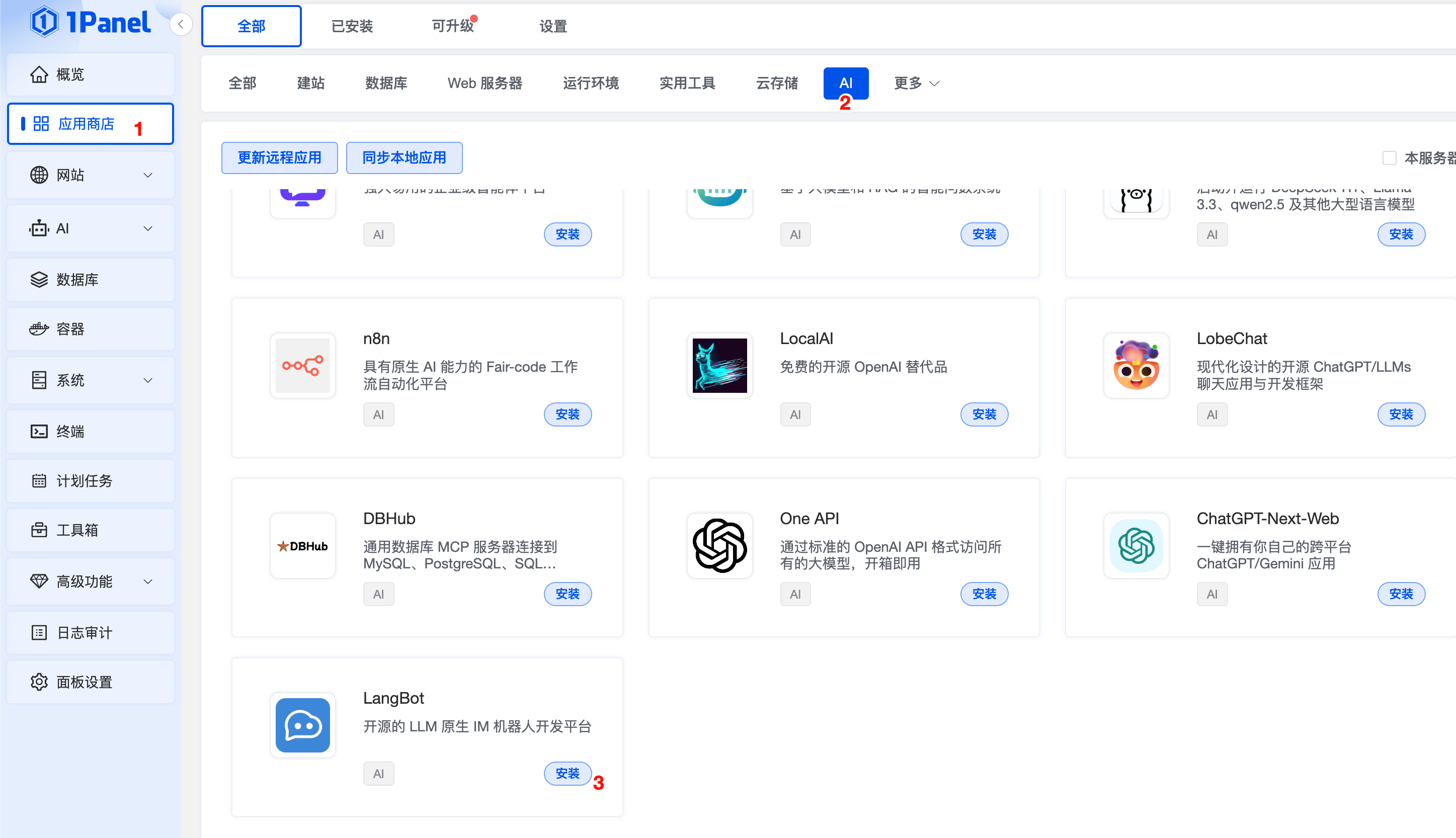Expand the 网站 sidebar menu
Screen dimensions: 1456x838
(91, 175)
